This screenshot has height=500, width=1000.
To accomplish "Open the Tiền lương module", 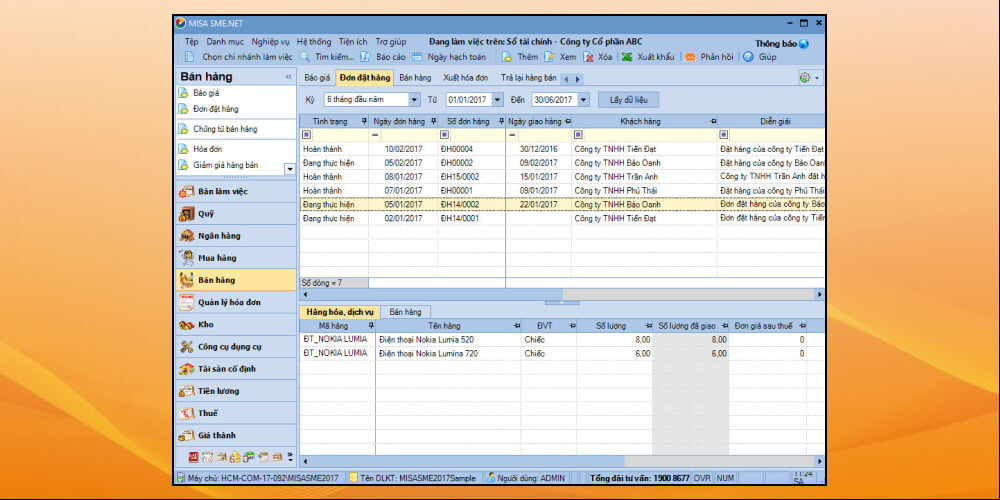I will click(236, 391).
